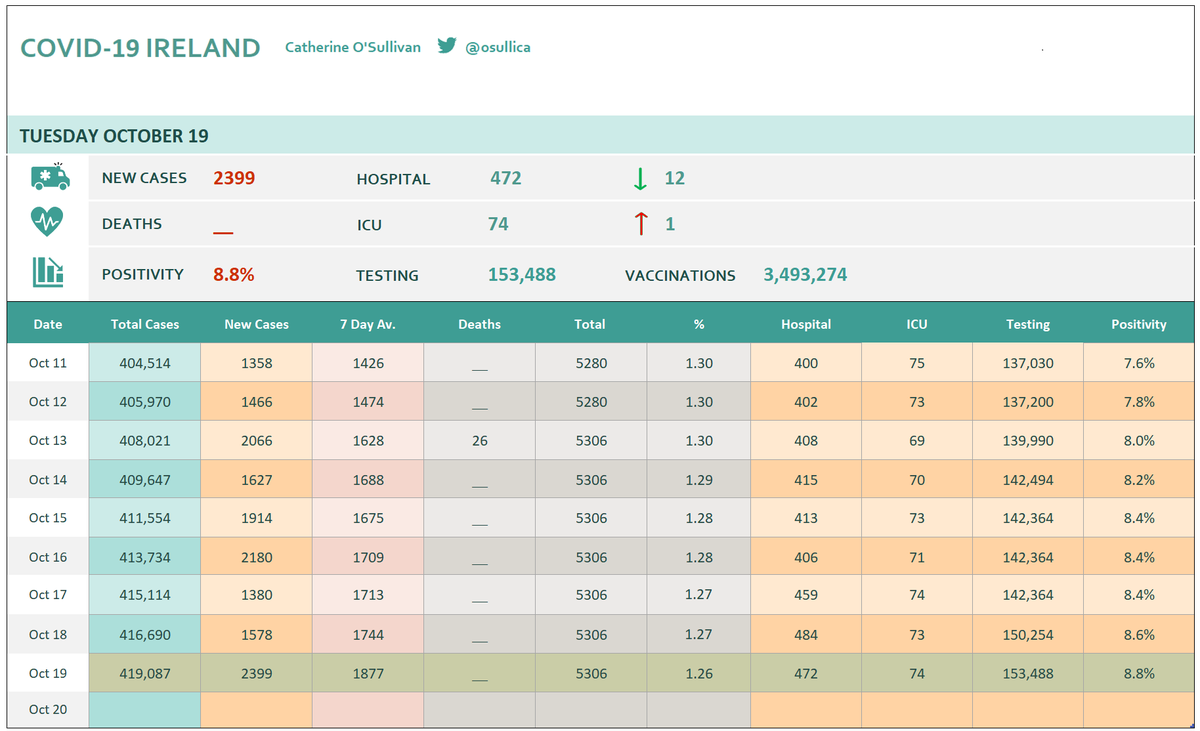Click the Twitter bird icon beside @osullica
Image resolution: width=1200 pixels, height=731 pixels.
pyautogui.click(x=447, y=46)
